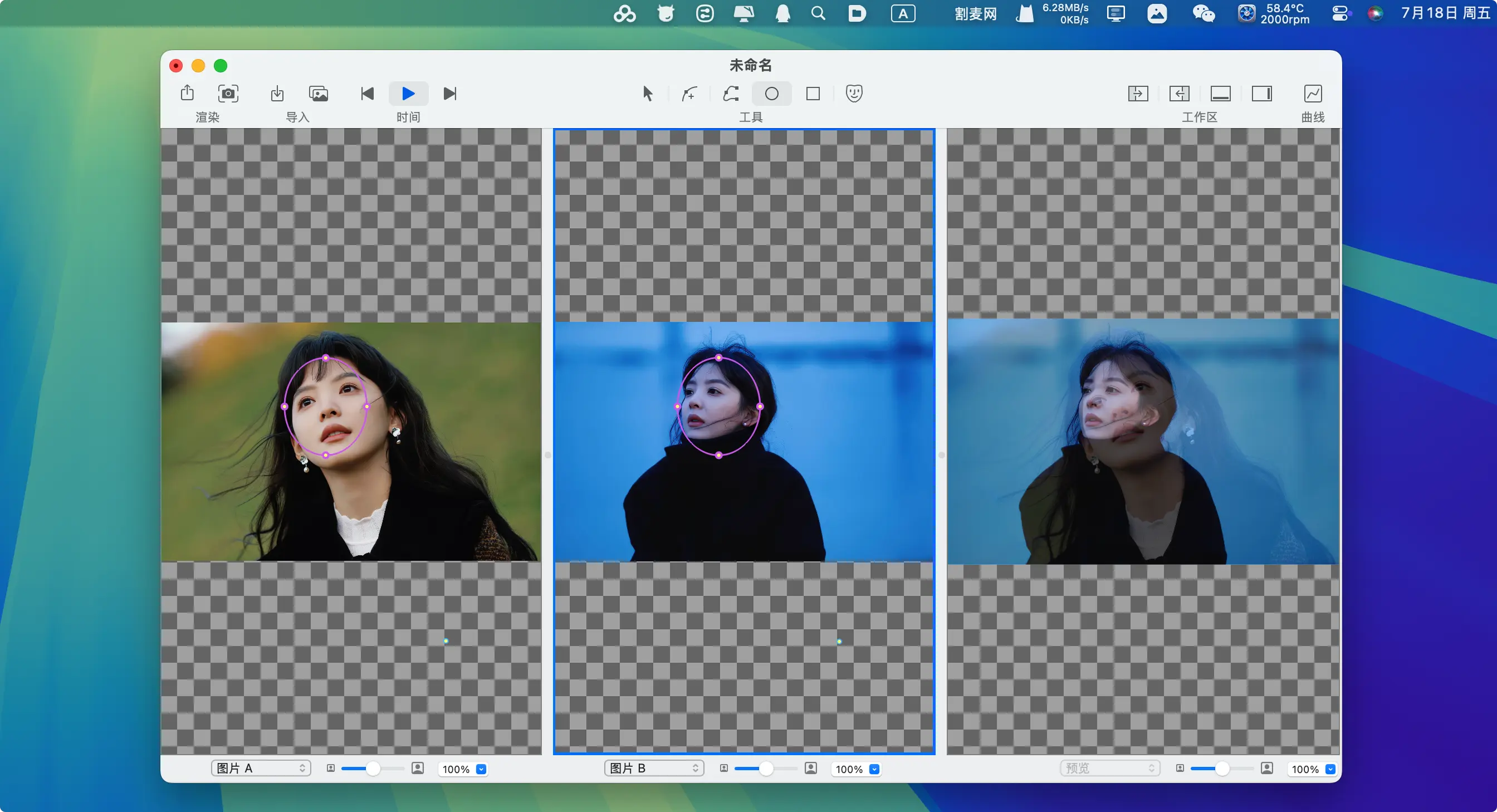Click the QQ penguin menu bar icon
Screen dimensions: 1497x812
coord(783,13)
